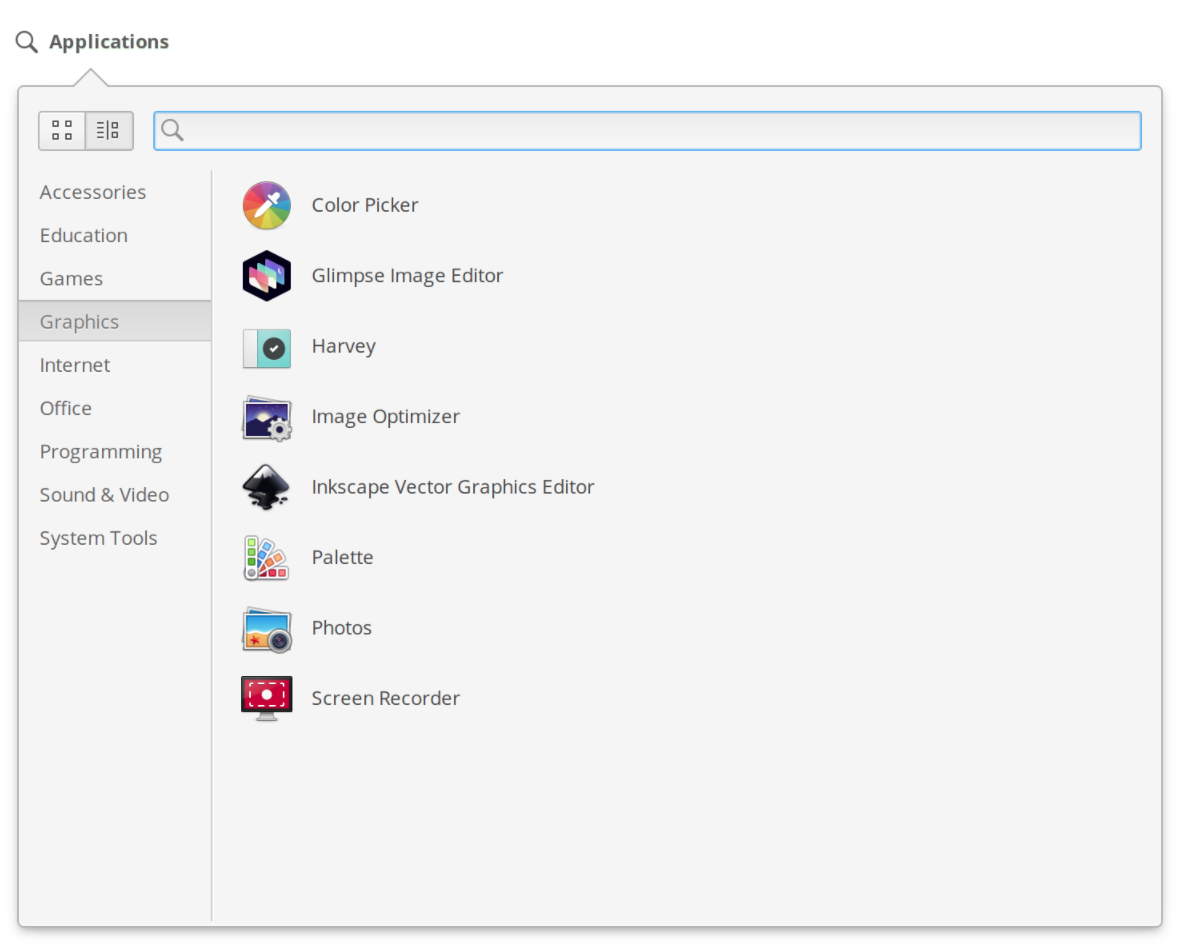This screenshot has height=951, width=1185.
Task: Open the Games category
Action: click(x=71, y=279)
